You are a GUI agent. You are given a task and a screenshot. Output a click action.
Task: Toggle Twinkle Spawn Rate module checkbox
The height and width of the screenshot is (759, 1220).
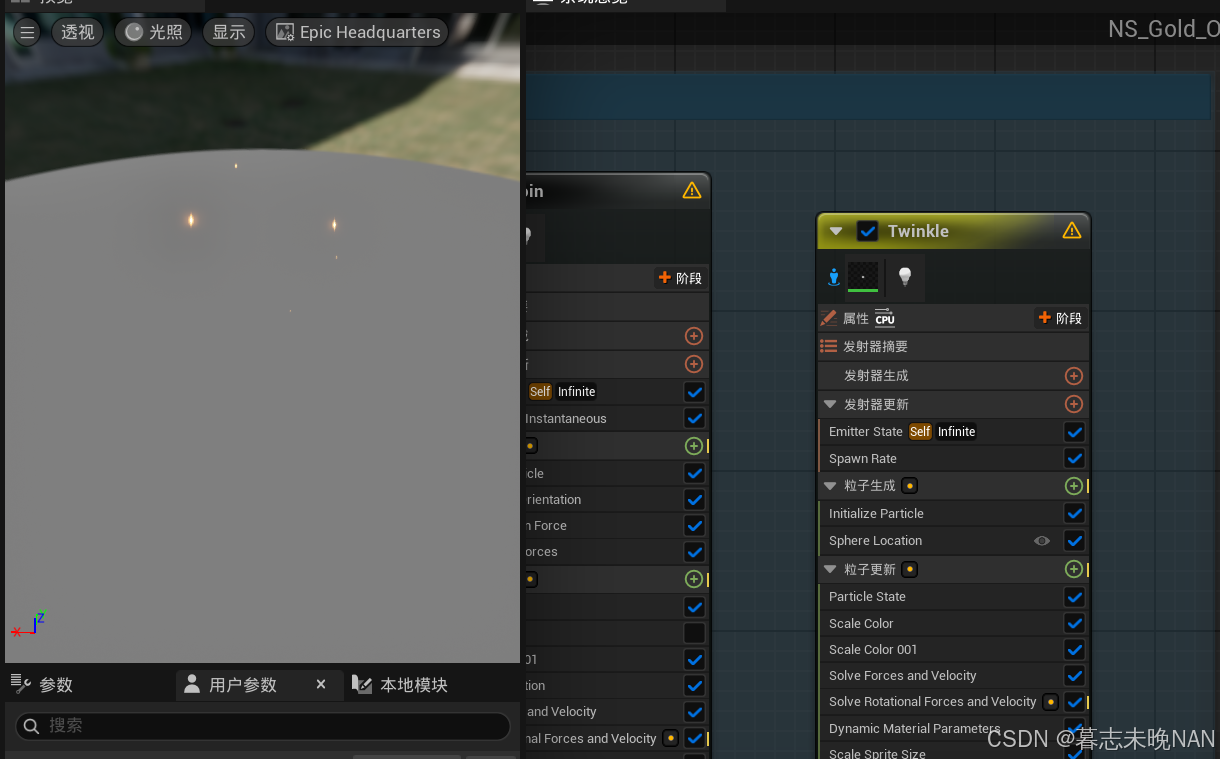(1074, 459)
